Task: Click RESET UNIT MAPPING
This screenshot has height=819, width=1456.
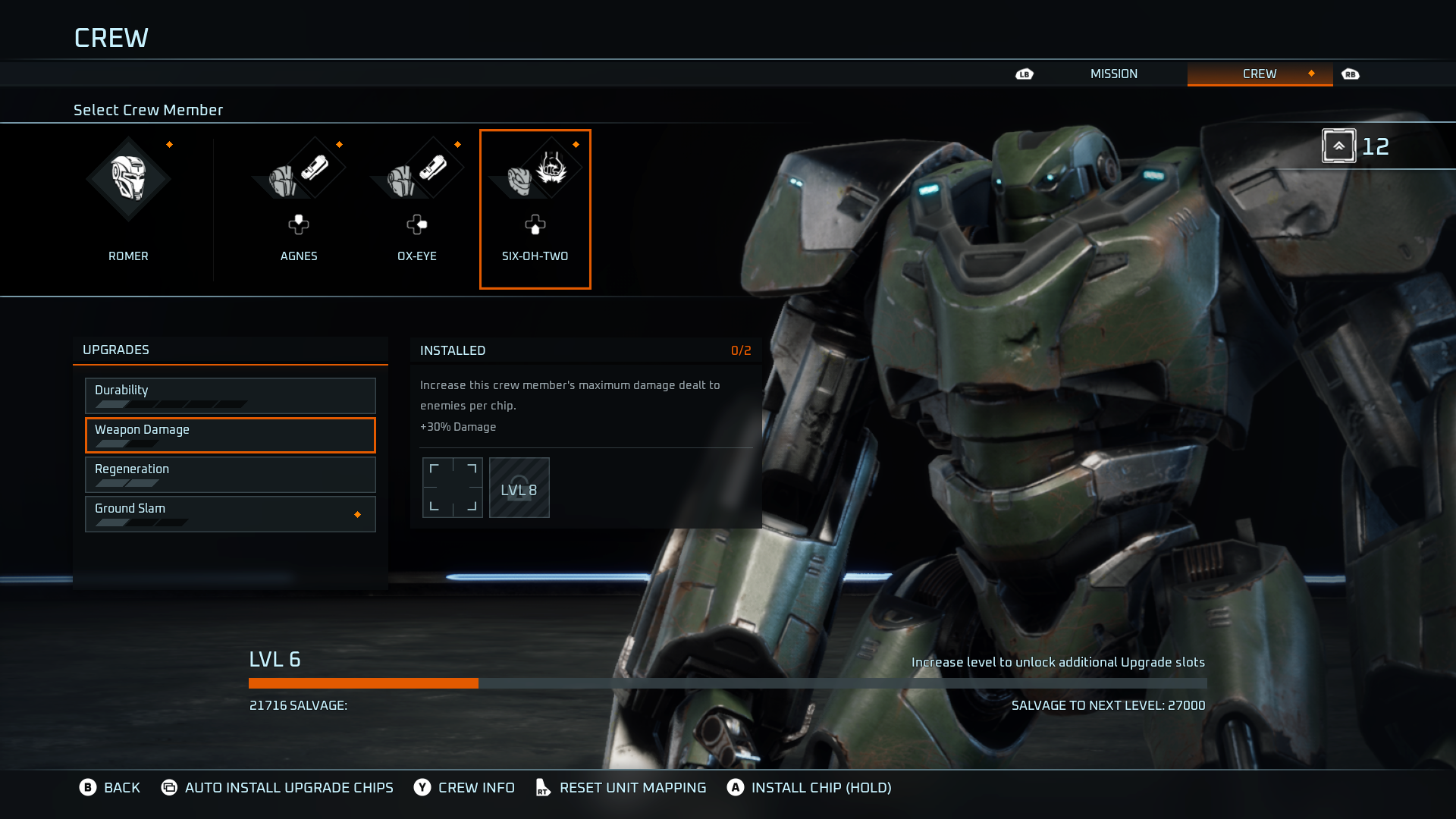Action: point(632,787)
